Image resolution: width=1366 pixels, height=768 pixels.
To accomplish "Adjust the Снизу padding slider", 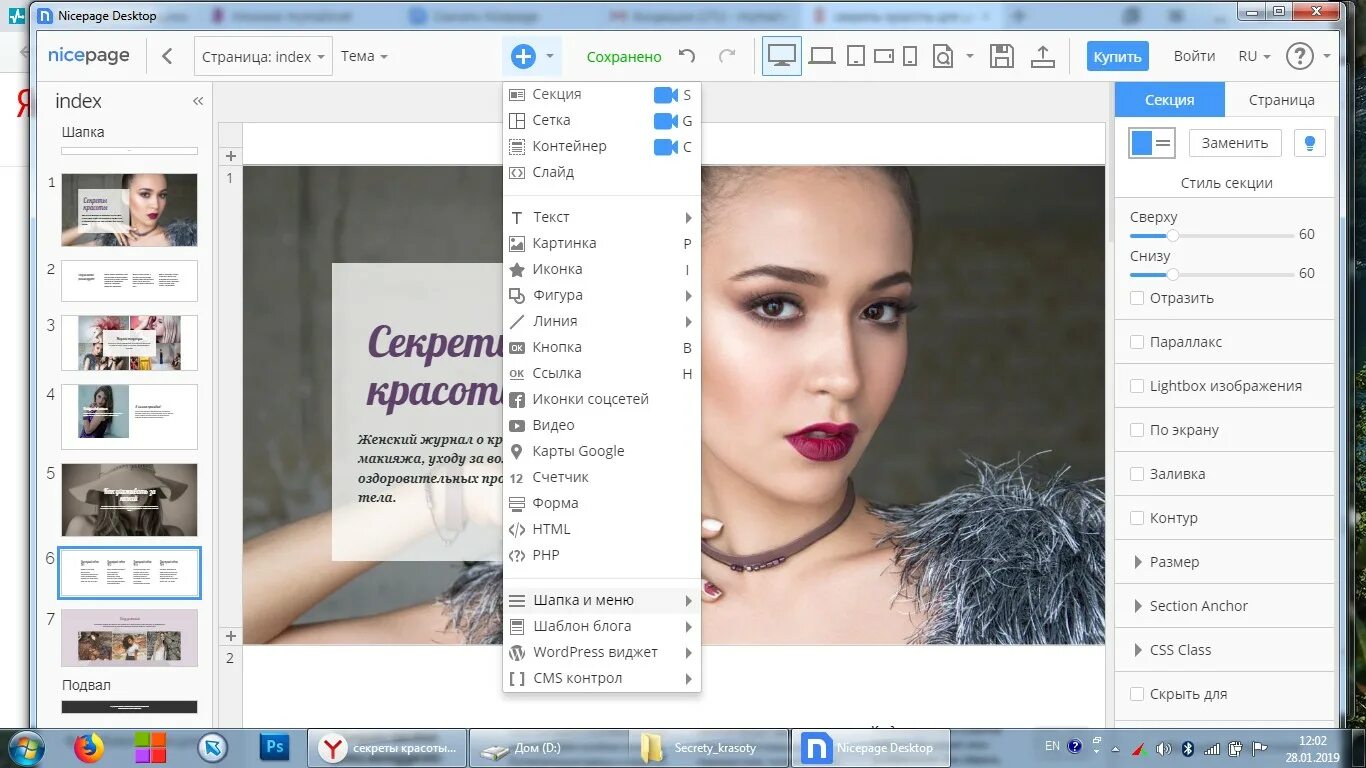I will (x=1173, y=274).
